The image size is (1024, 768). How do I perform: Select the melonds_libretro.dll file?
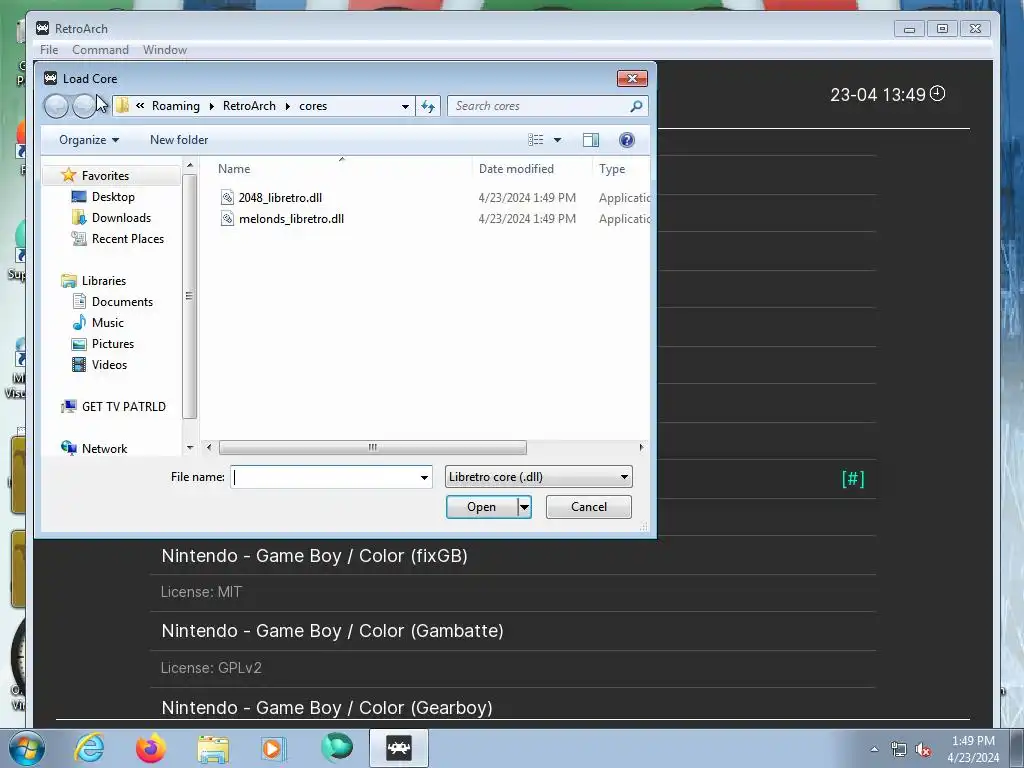(x=291, y=219)
